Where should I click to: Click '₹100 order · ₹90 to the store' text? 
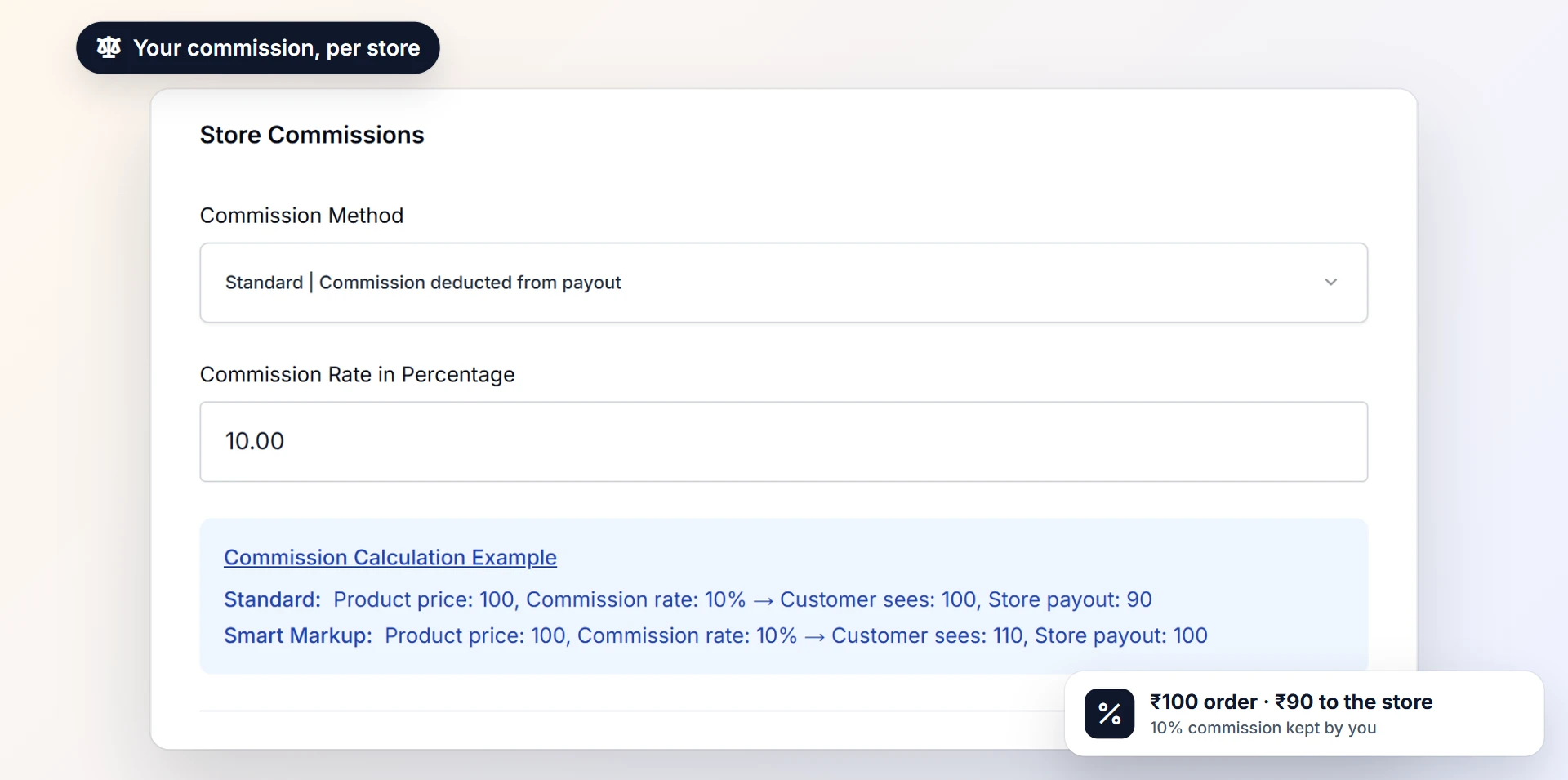click(x=1291, y=702)
